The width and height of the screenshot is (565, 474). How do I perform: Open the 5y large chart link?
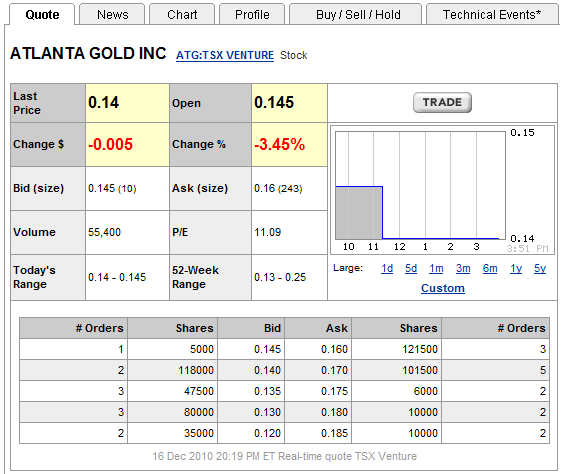(540, 268)
